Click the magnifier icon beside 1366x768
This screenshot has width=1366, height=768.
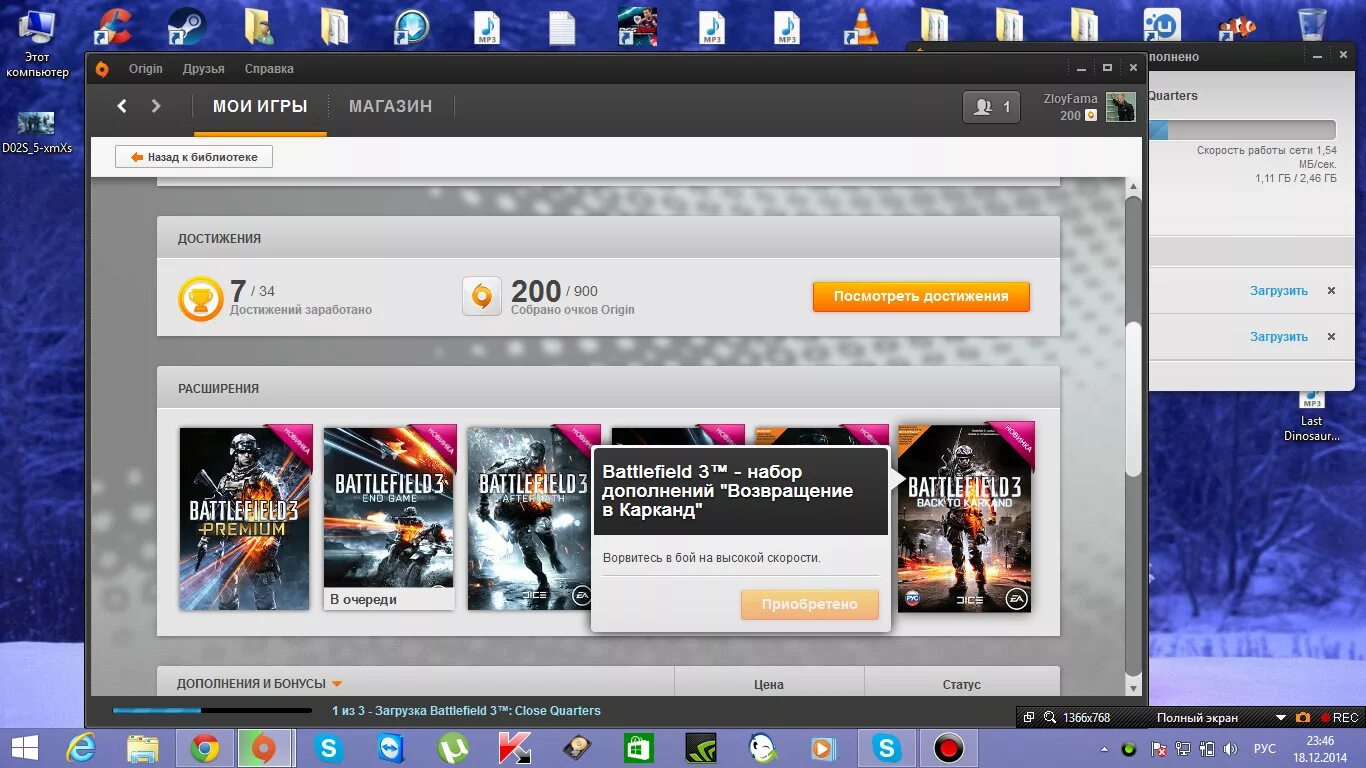click(x=1050, y=718)
